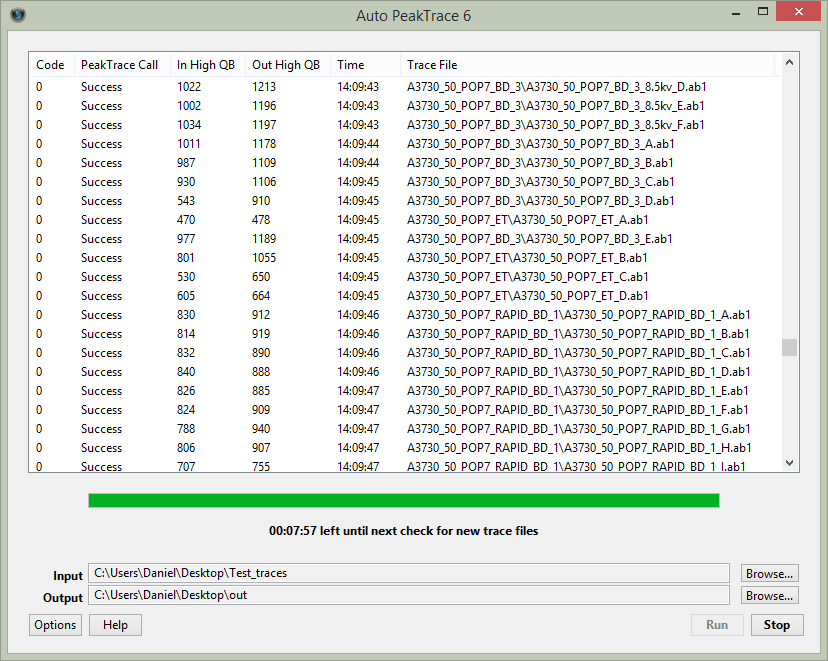Select the A3730_50_POP7_BD_3_D.ab1 trace file
This screenshot has height=661, width=828.
tap(541, 201)
